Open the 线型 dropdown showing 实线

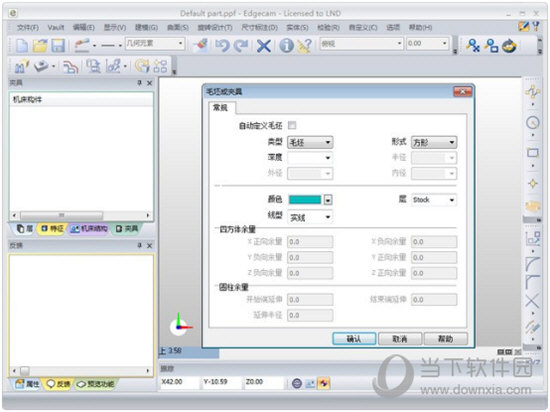tap(310, 217)
